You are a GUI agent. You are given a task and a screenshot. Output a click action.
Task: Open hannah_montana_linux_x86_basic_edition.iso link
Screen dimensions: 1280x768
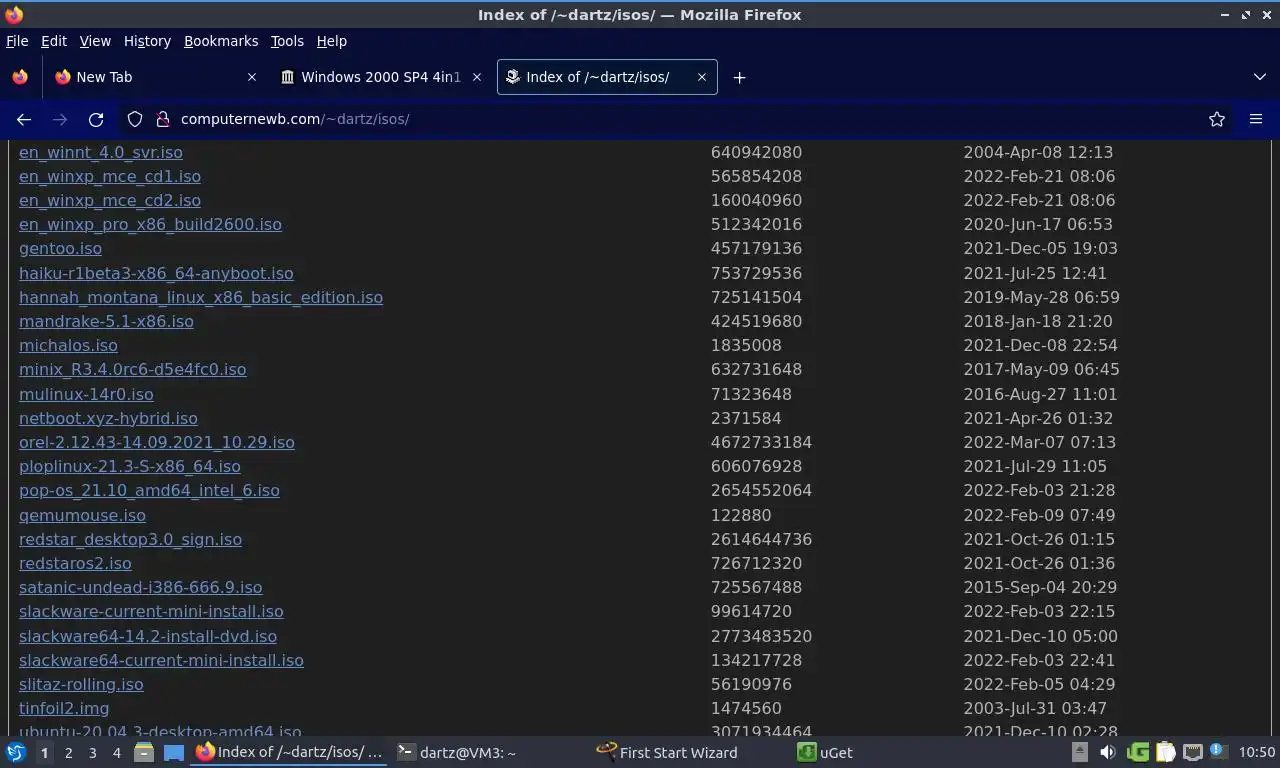pos(201,298)
